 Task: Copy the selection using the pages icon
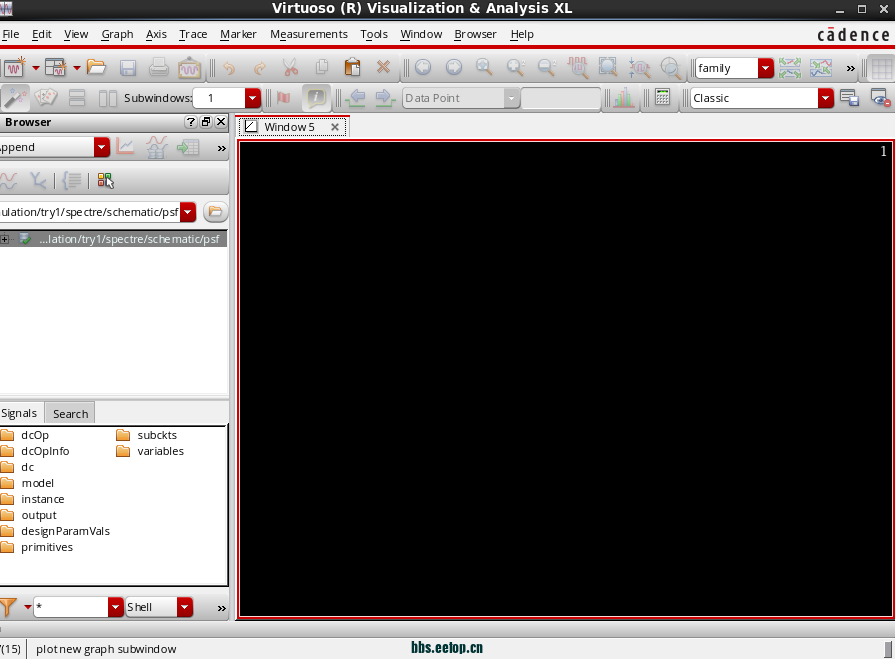[322, 68]
